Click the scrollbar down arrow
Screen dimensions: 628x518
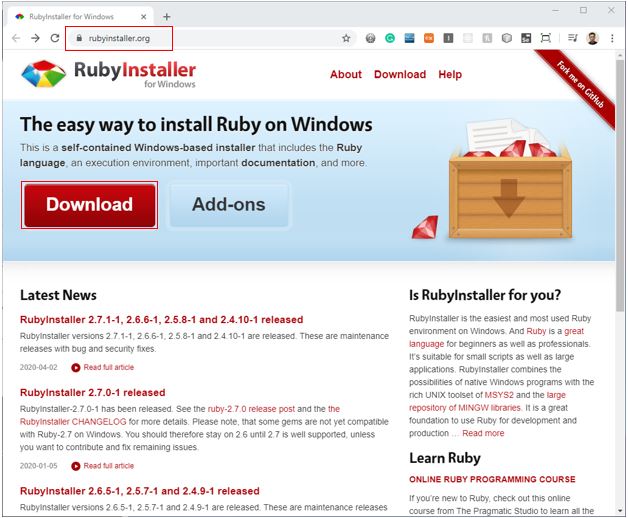click(x=620, y=511)
